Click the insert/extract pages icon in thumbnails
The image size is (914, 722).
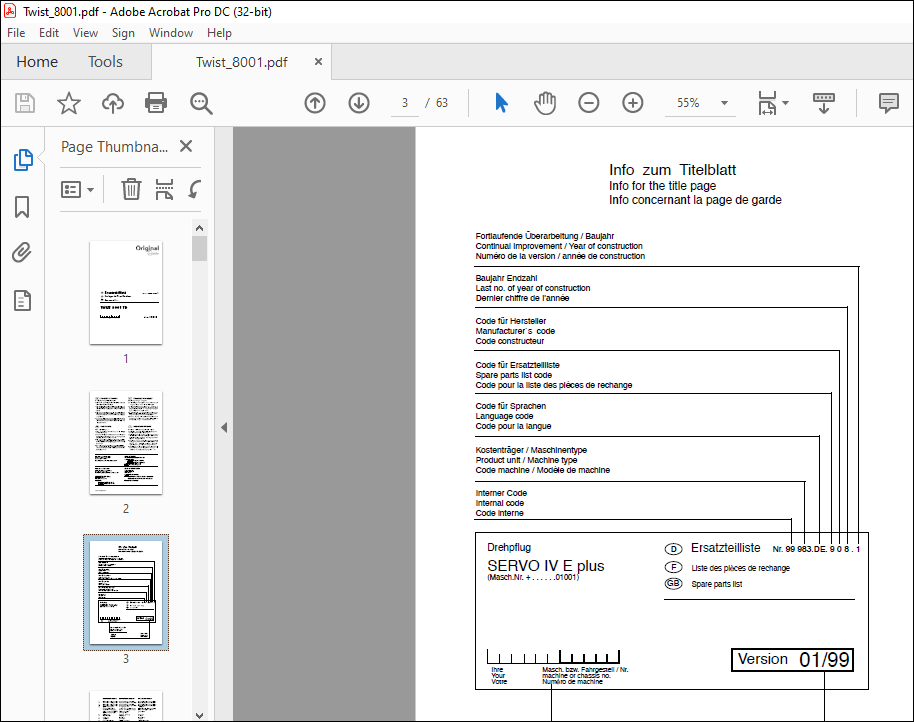[x=164, y=189]
